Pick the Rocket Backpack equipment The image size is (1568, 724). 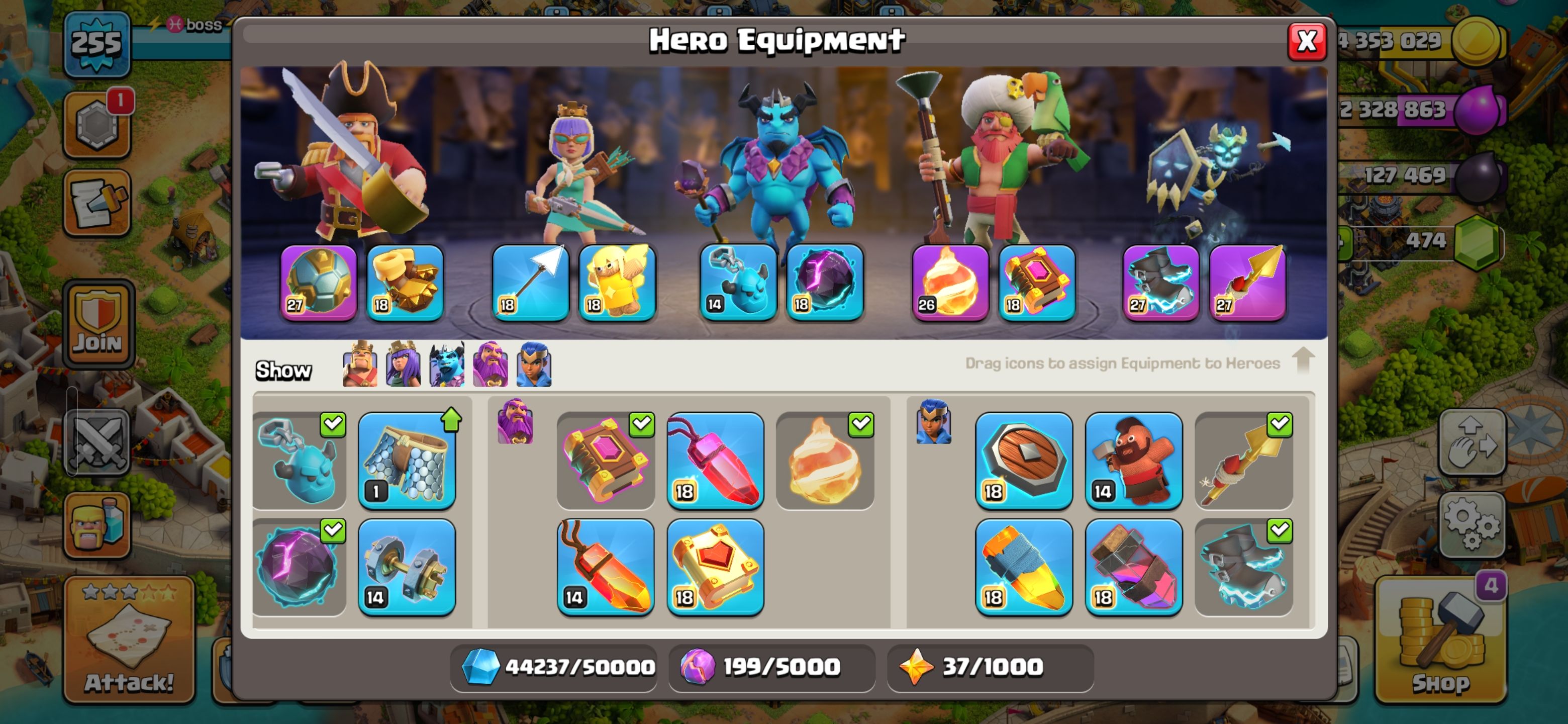click(1024, 567)
